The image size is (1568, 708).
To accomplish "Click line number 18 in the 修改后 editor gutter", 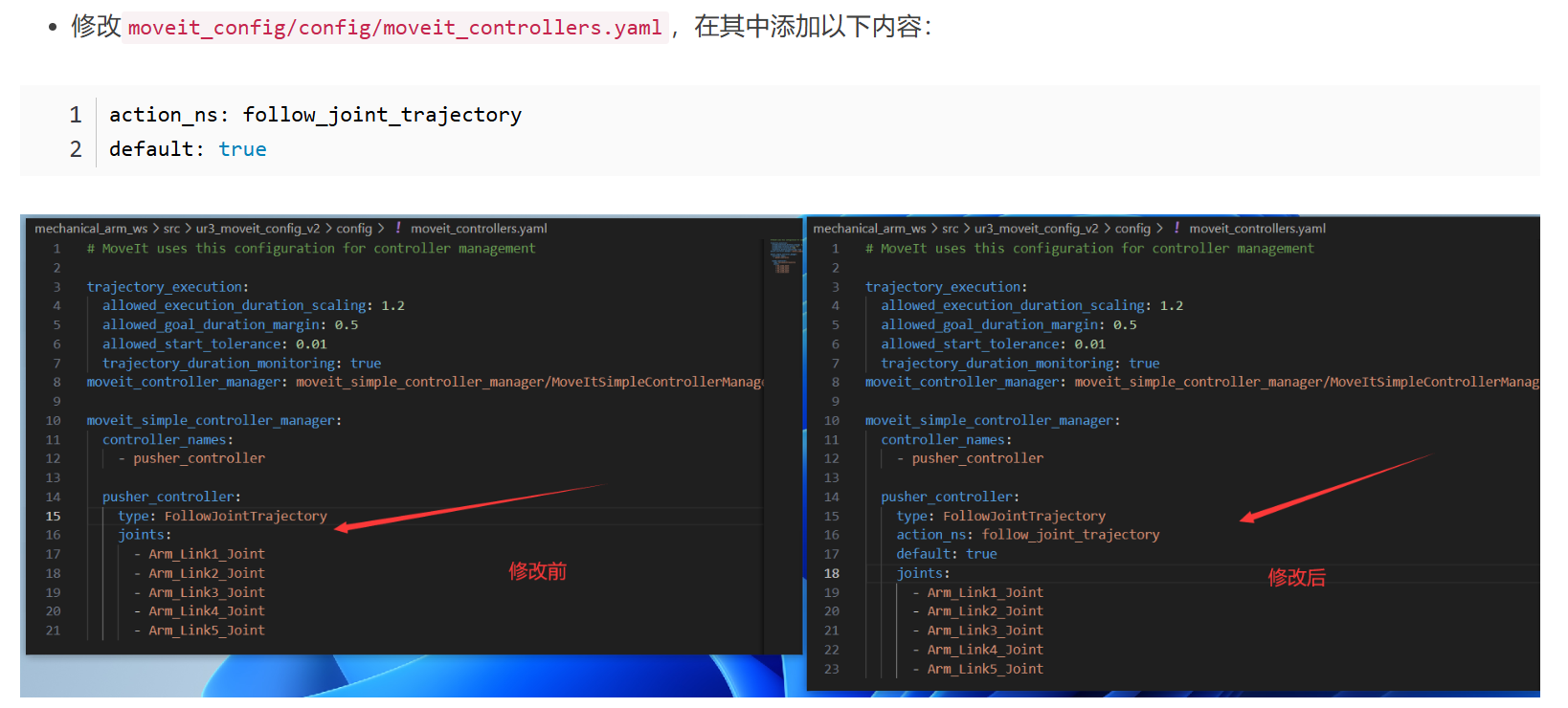I will point(831,574).
